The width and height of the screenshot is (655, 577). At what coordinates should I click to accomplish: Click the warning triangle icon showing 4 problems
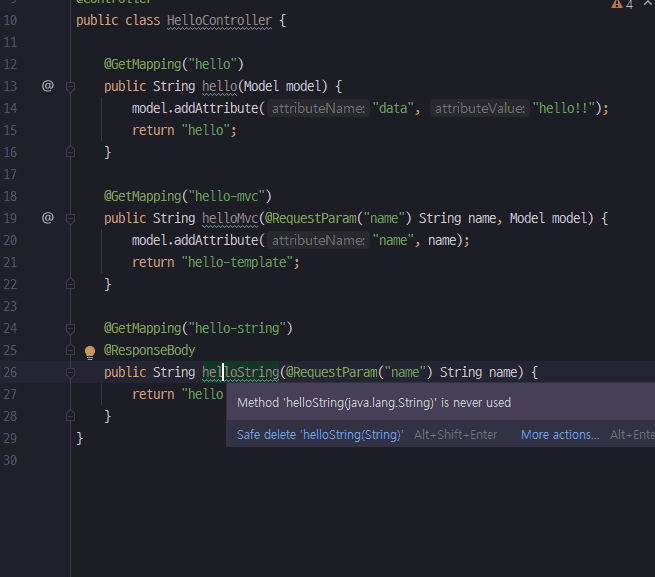(x=616, y=5)
